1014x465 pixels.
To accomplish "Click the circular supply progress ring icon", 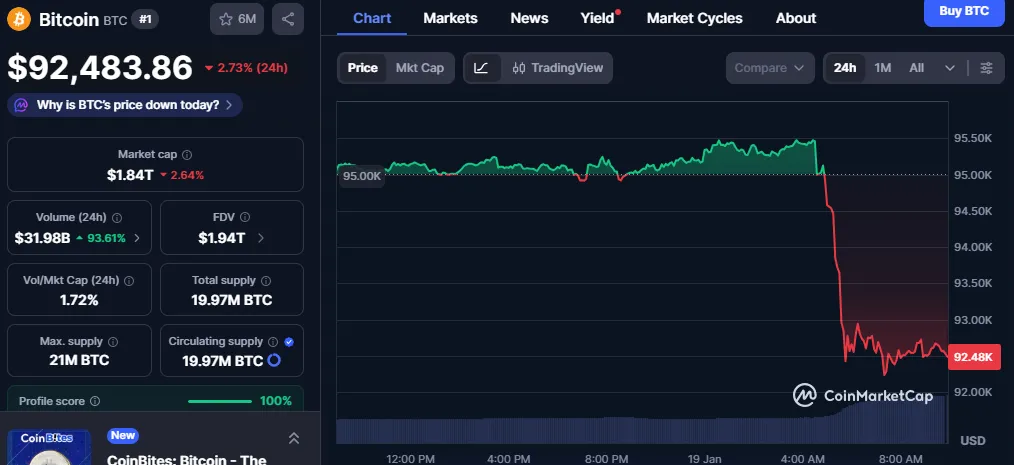I will click(274, 360).
